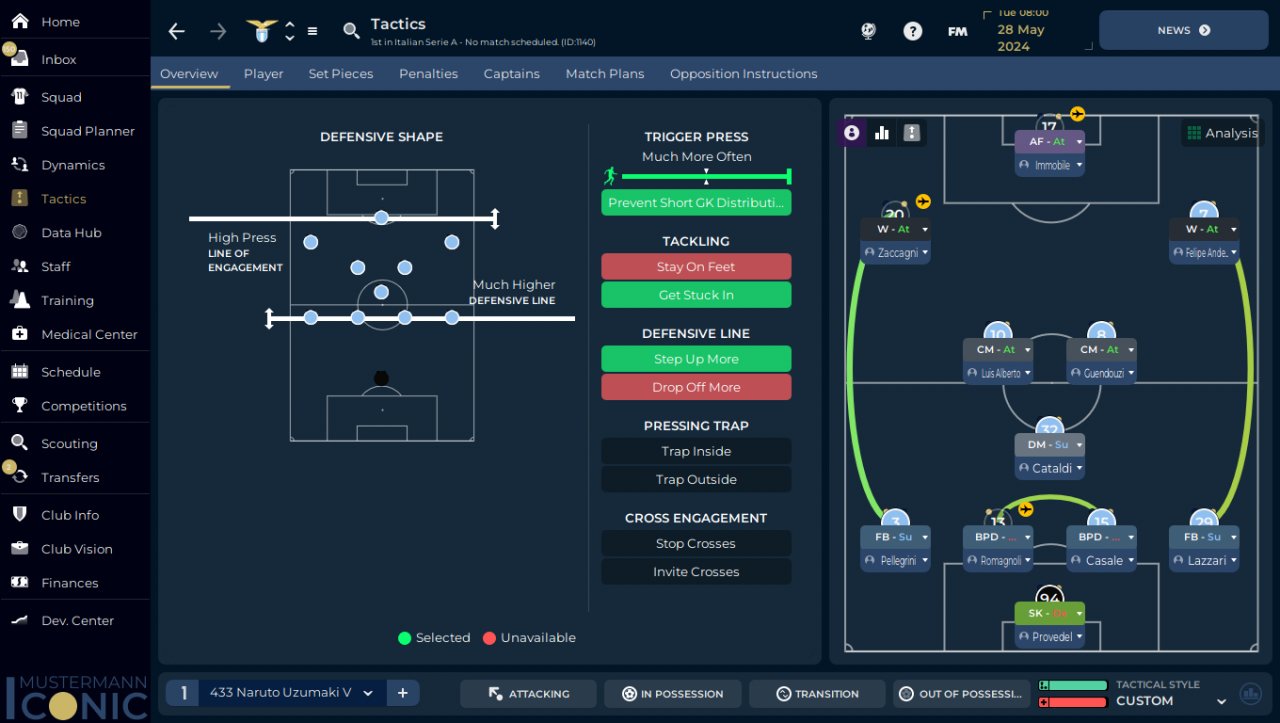This screenshot has height=723, width=1280.
Task: Enable Trap Inside pressing trap
Action: coord(696,451)
